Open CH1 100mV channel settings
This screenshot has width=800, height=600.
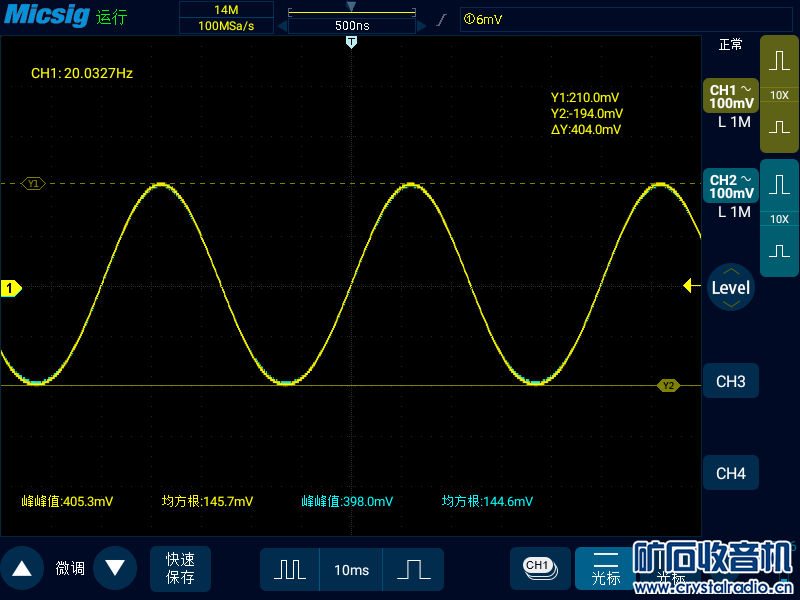(x=731, y=96)
